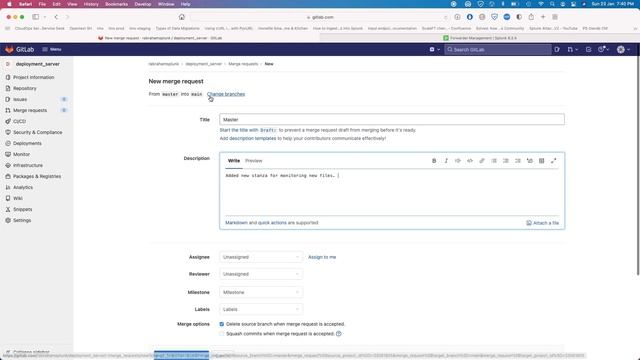This screenshot has height=360, width=640.
Task: Open the Labels dropdown
Action: click(x=261, y=309)
